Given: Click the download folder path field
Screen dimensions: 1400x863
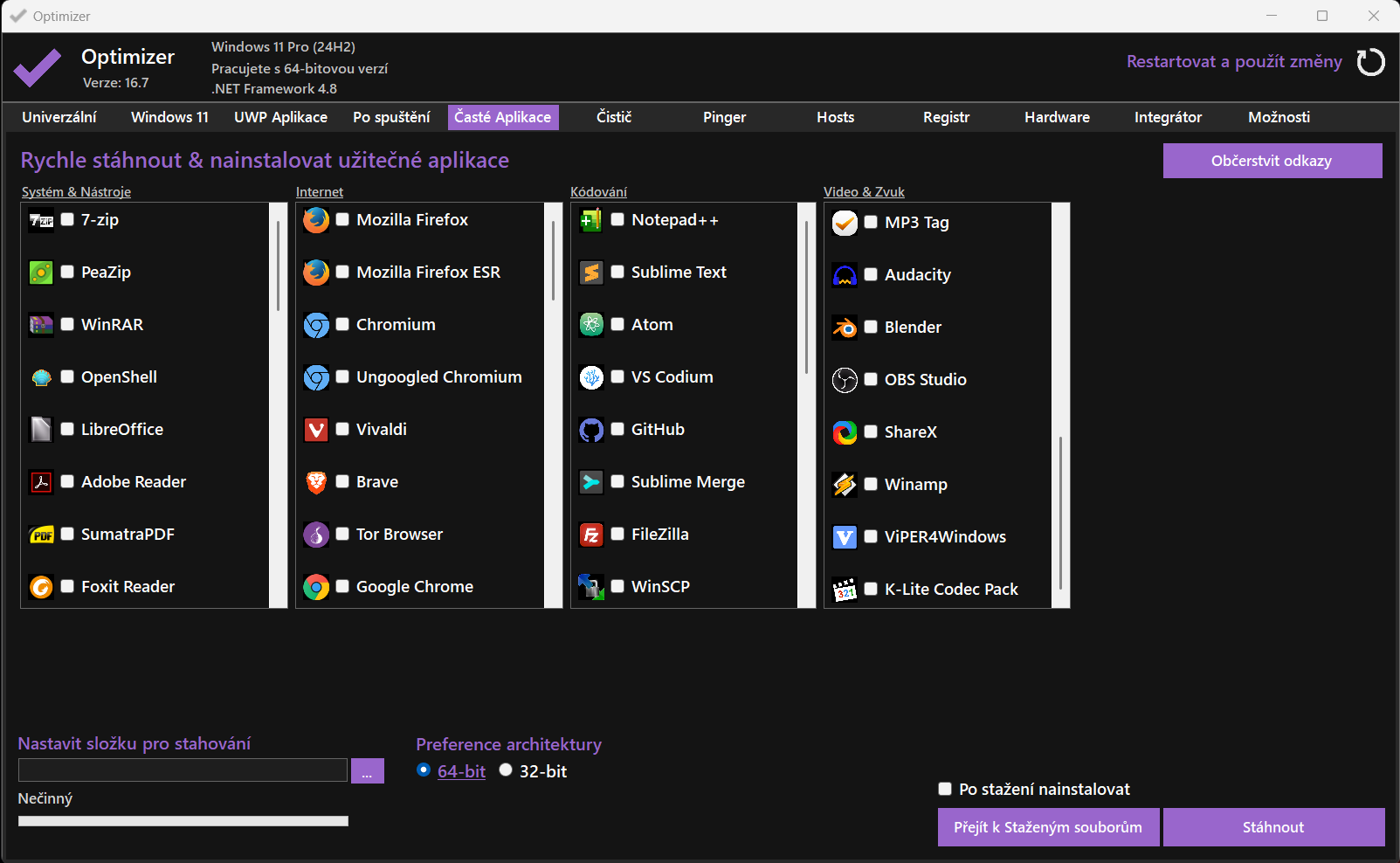Looking at the screenshot, I should tap(183, 770).
